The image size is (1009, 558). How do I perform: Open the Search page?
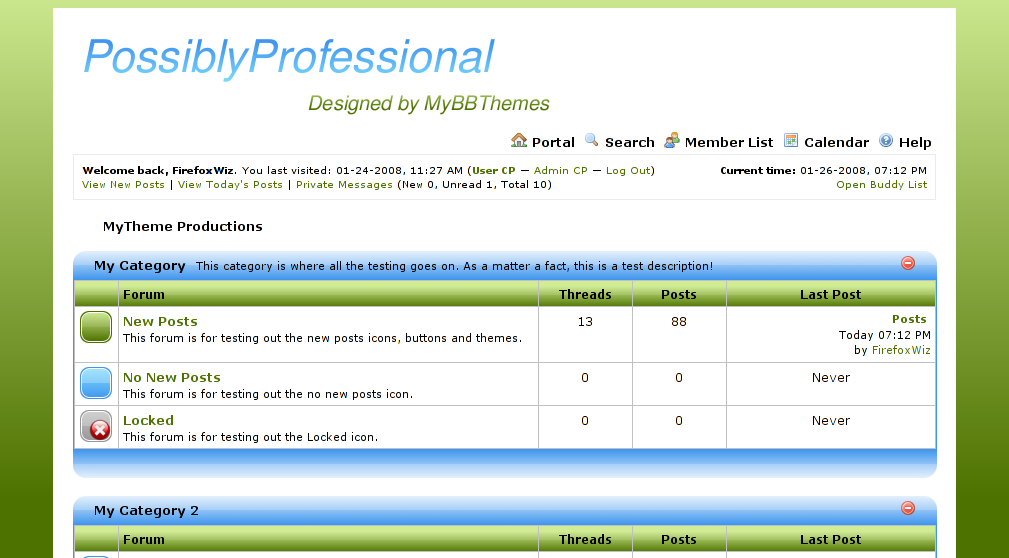pos(629,142)
